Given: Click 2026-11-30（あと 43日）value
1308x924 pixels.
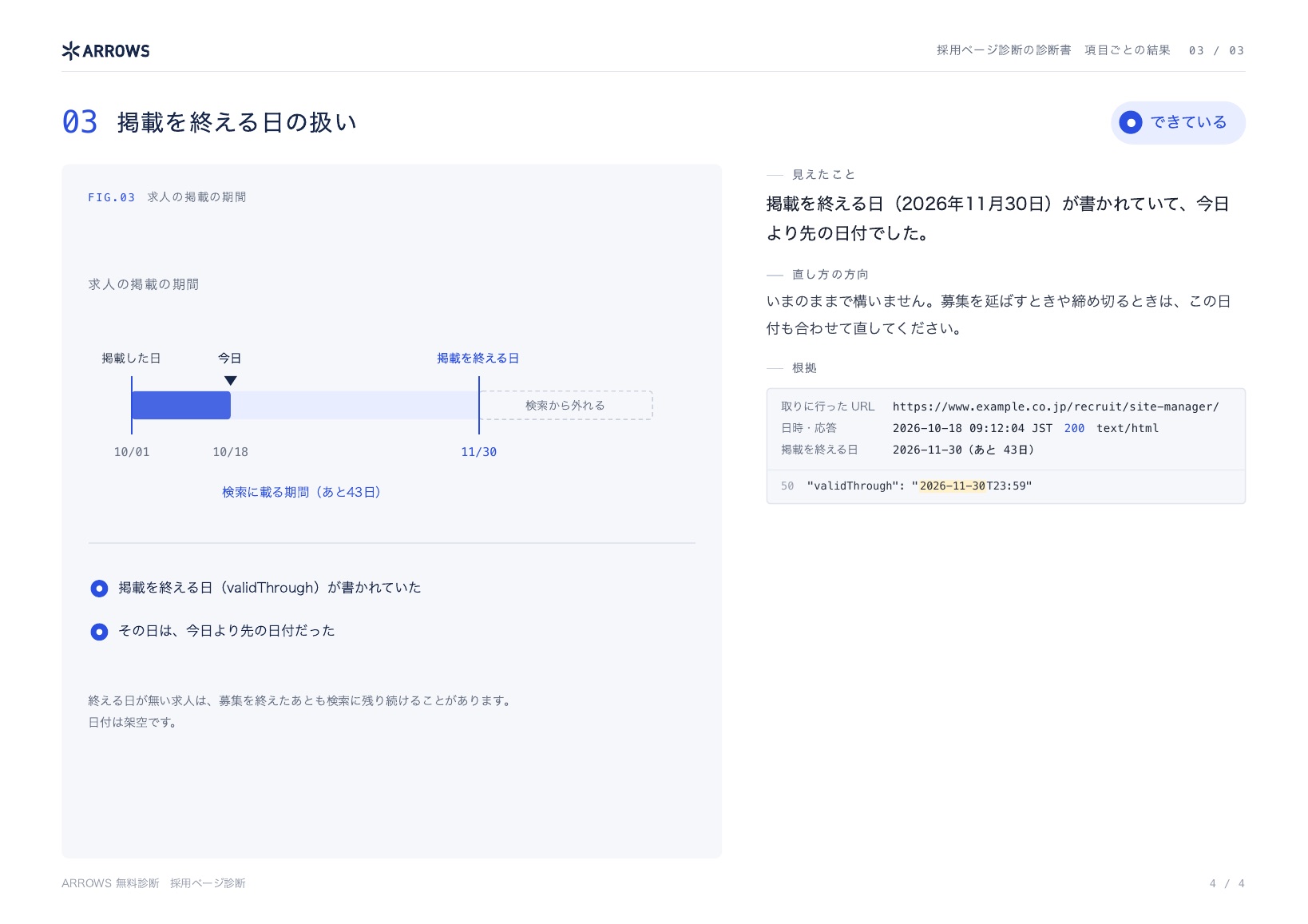Looking at the screenshot, I should pyautogui.click(x=964, y=450).
